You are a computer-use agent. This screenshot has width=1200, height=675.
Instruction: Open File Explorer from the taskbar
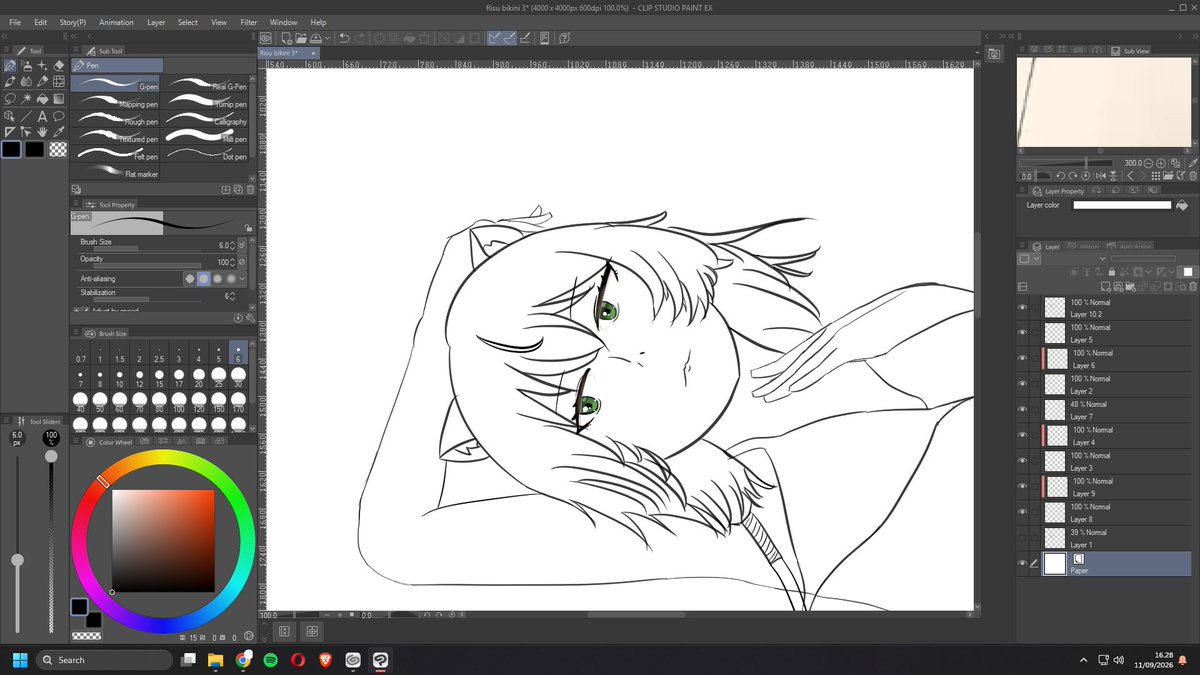(x=215, y=660)
